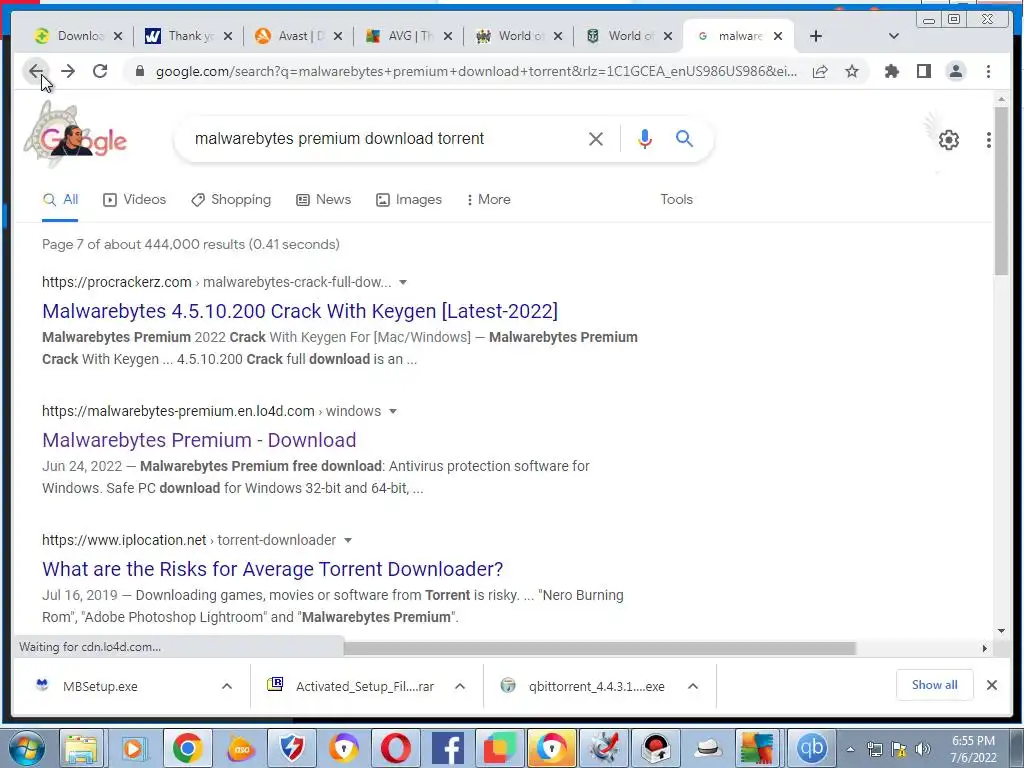This screenshot has height=768, width=1024.
Task: Open Facebook shortcut in the taskbar
Action: tap(447, 748)
